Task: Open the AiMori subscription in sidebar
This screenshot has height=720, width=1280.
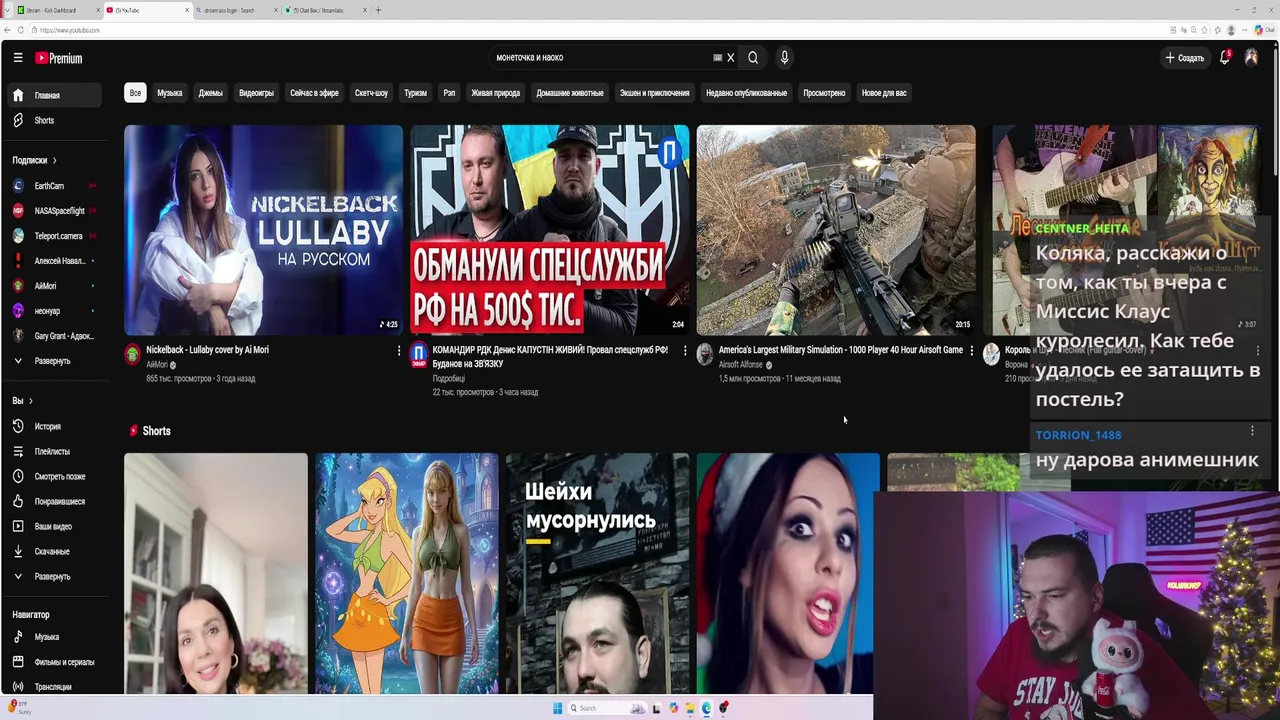Action: (x=56, y=286)
